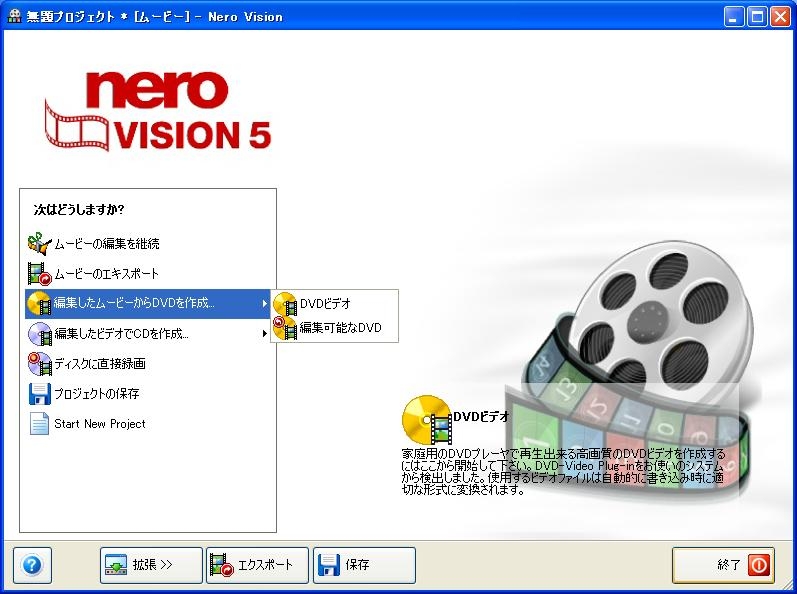Choose 編集したビデオでCDを作成 entry
The height and width of the screenshot is (594, 797).
[147, 334]
